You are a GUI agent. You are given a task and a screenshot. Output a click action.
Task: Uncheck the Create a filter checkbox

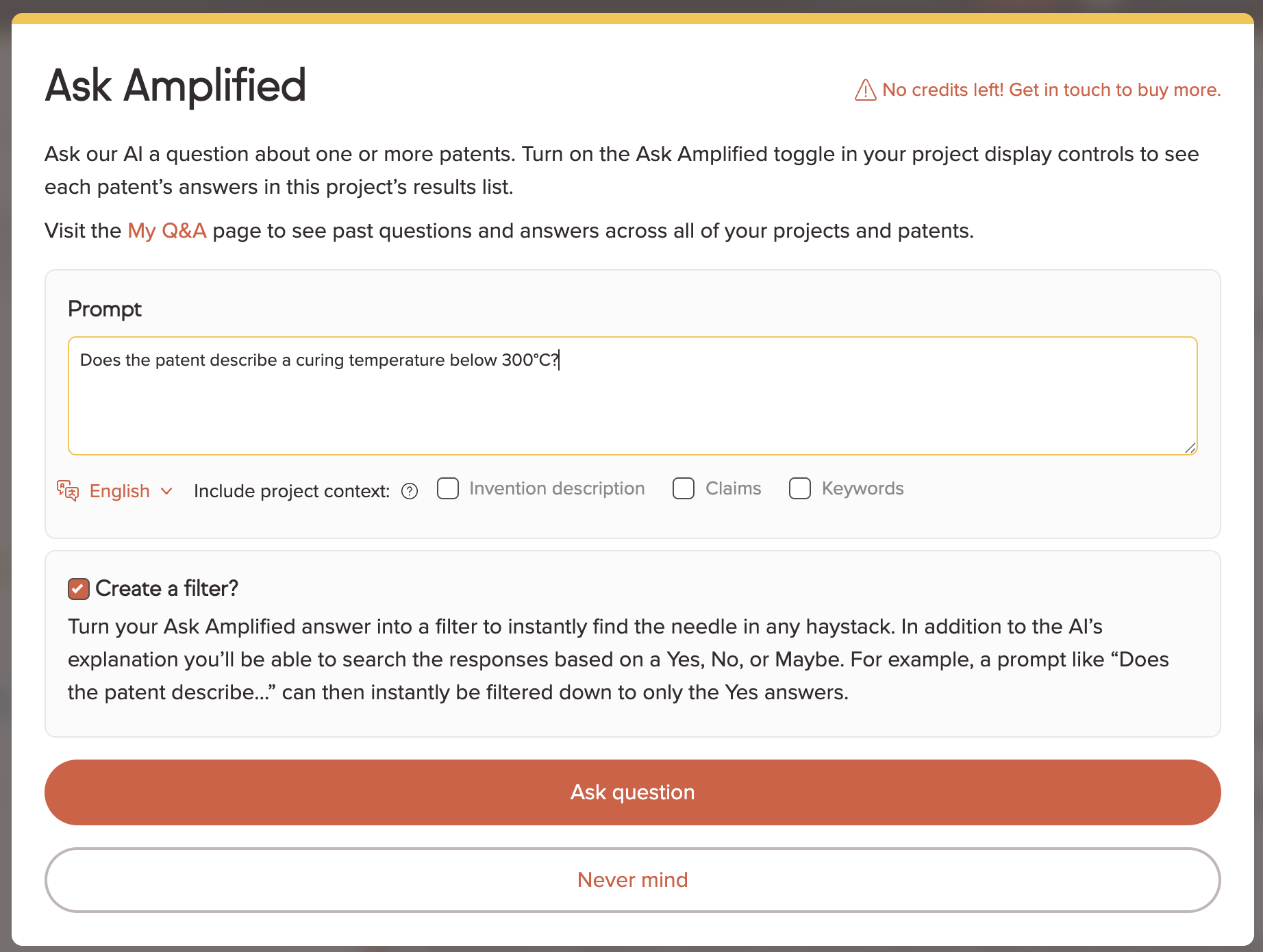pyautogui.click(x=79, y=588)
